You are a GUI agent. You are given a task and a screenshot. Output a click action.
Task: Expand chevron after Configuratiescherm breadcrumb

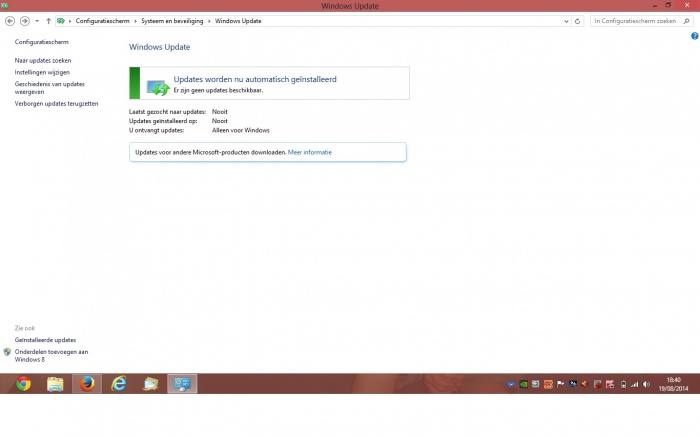(135, 21)
